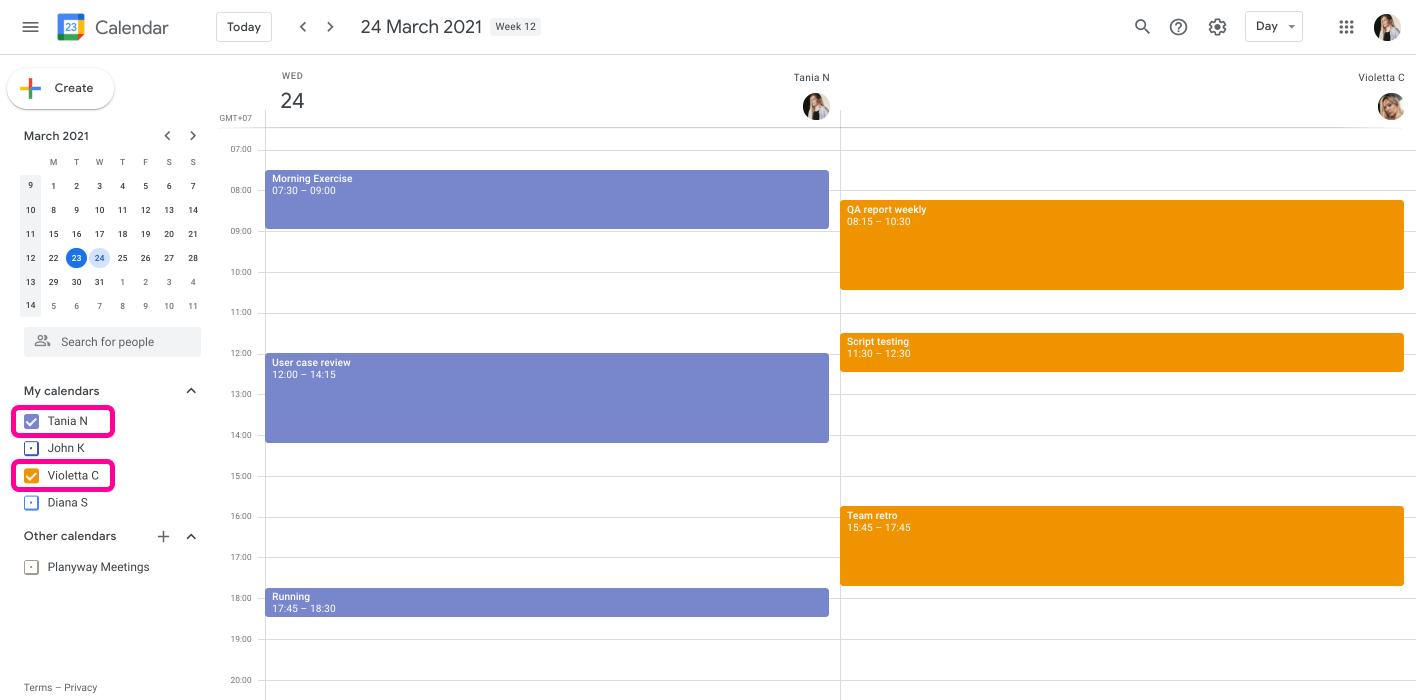This screenshot has width=1416, height=700.
Task: Enable the Planyway Meetings calendar
Action: (x=31, y=567)
